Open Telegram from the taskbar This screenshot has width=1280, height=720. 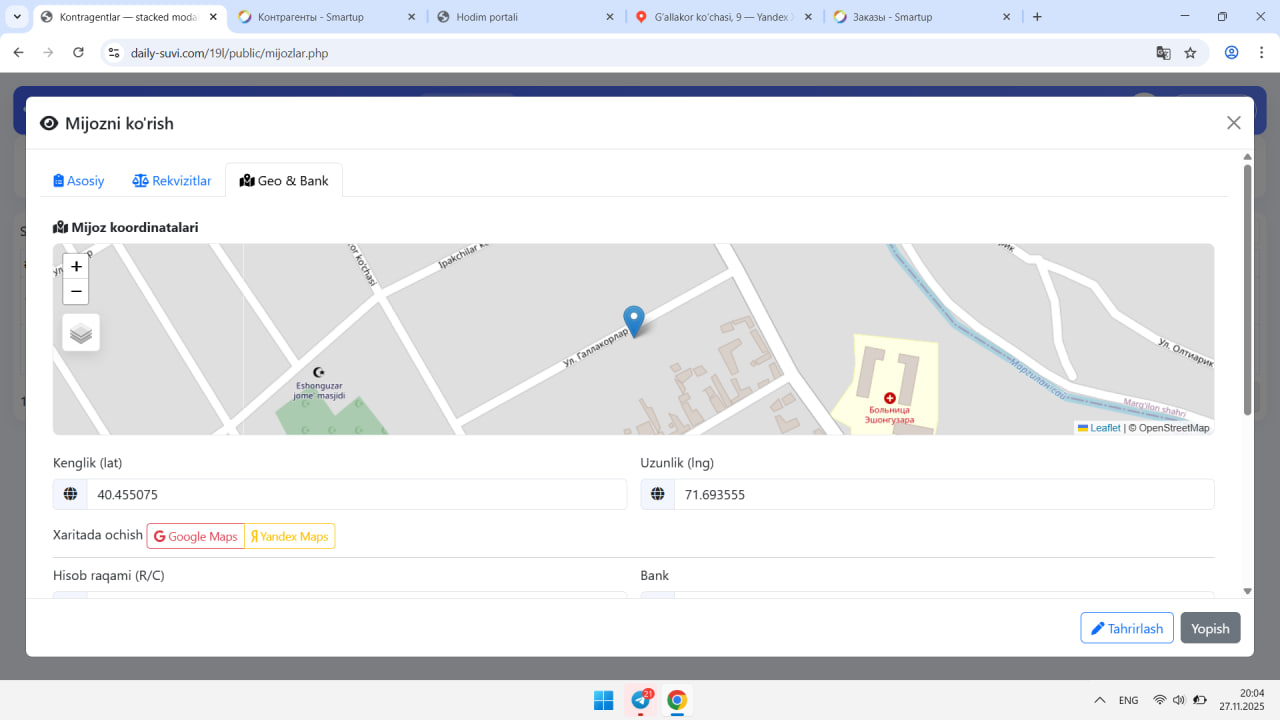tap(640, 700)
